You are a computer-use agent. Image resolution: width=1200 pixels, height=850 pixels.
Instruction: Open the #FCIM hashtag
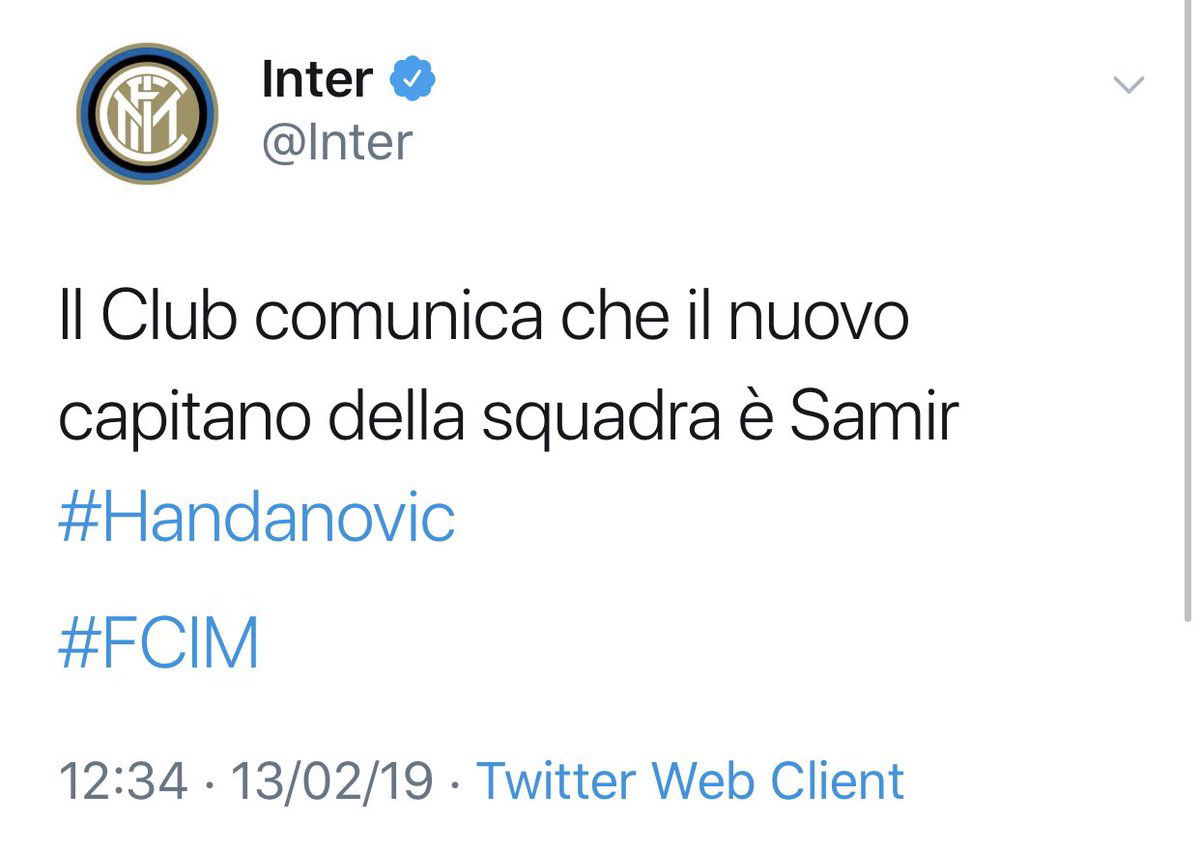point(160,643)
